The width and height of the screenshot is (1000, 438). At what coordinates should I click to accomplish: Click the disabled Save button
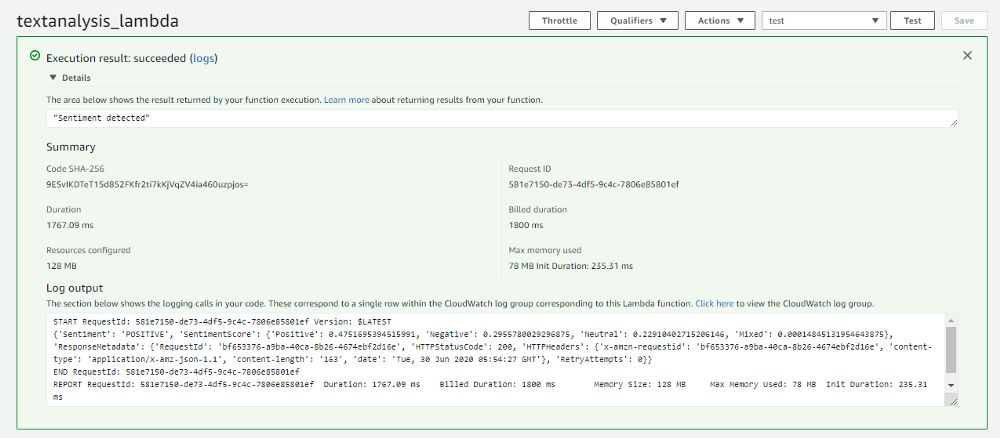point(964,20)
